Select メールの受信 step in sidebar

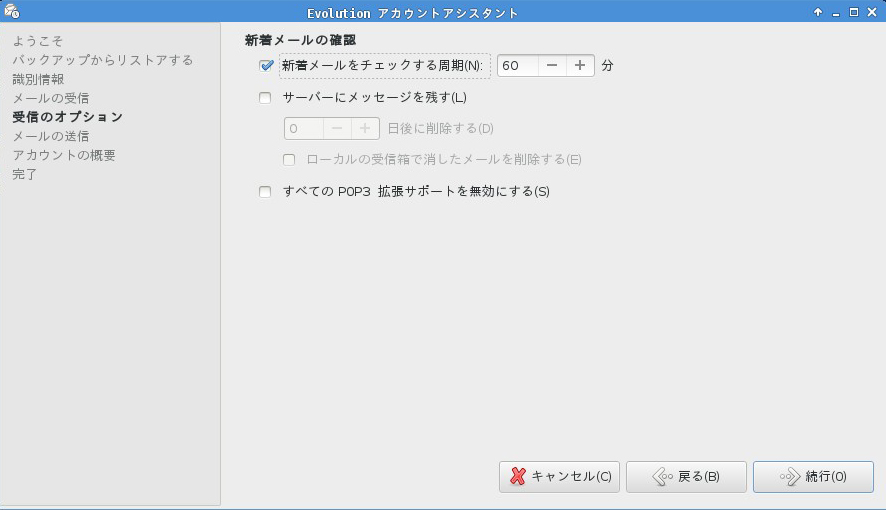pyautogui.click(x=51, y=98)
